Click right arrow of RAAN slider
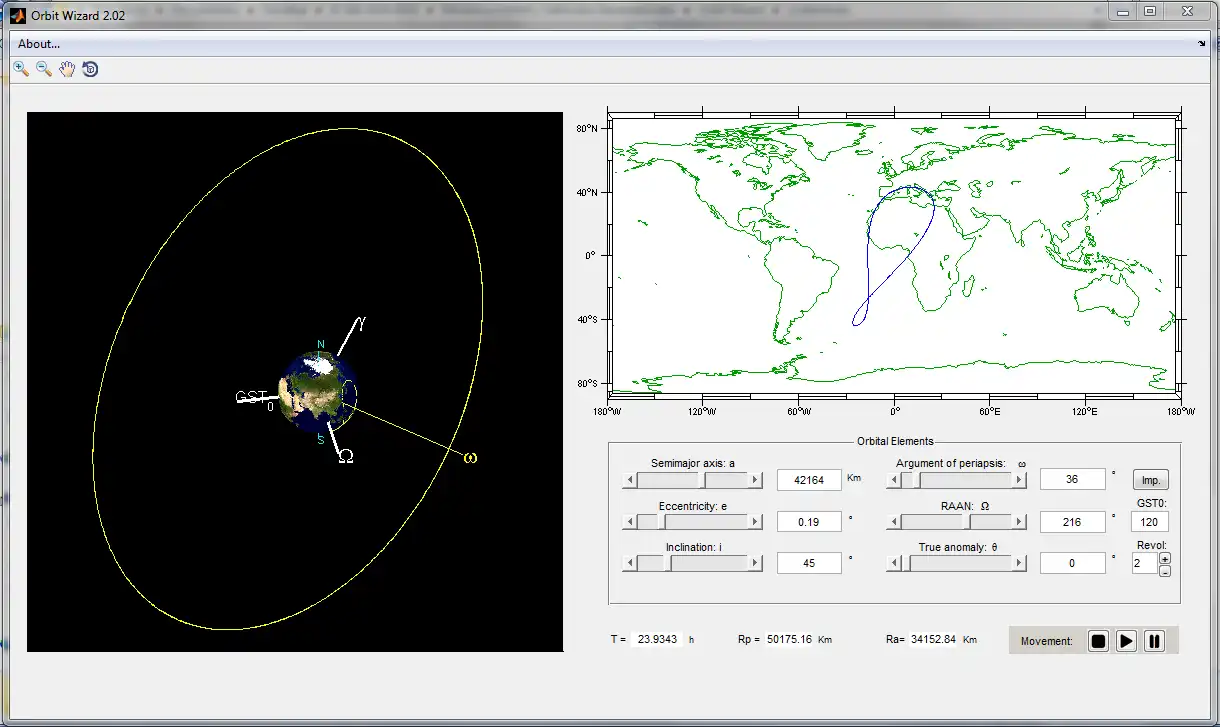The image size is (1220, 727). tap(1019, 522)
